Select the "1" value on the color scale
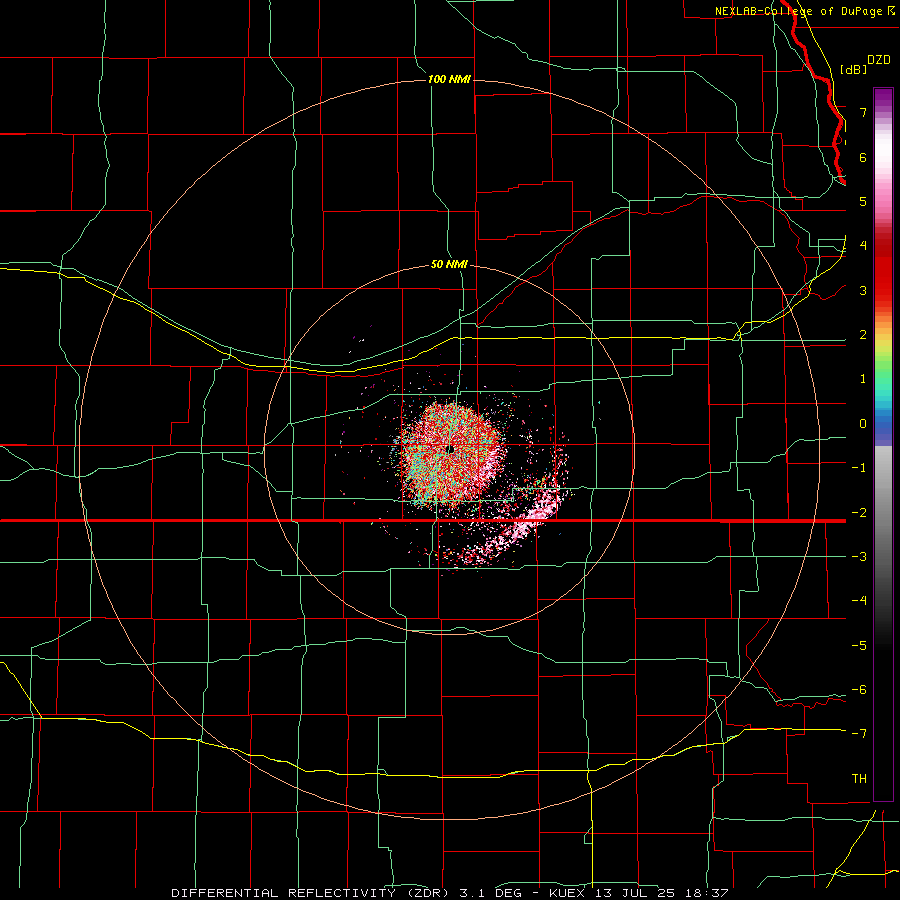The width and height of the screenshot is (900, 900). (863, 379)
